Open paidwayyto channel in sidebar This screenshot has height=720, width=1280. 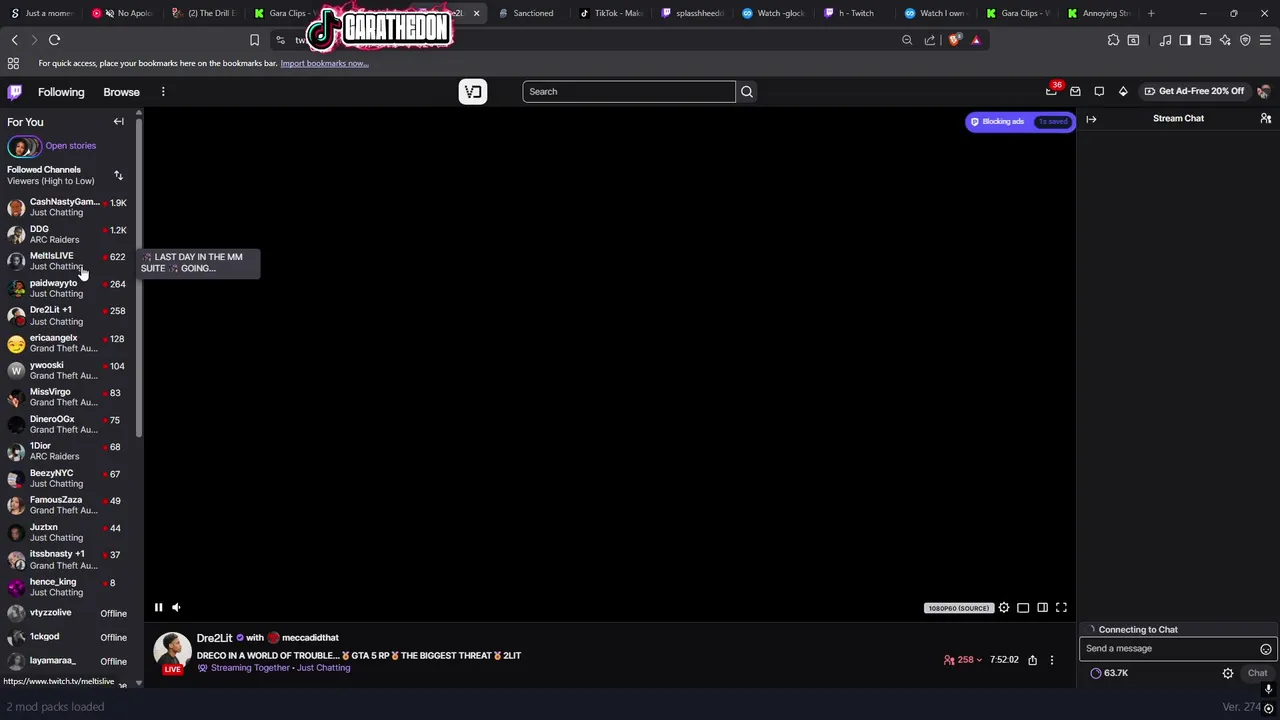click(x=68, y=288)
